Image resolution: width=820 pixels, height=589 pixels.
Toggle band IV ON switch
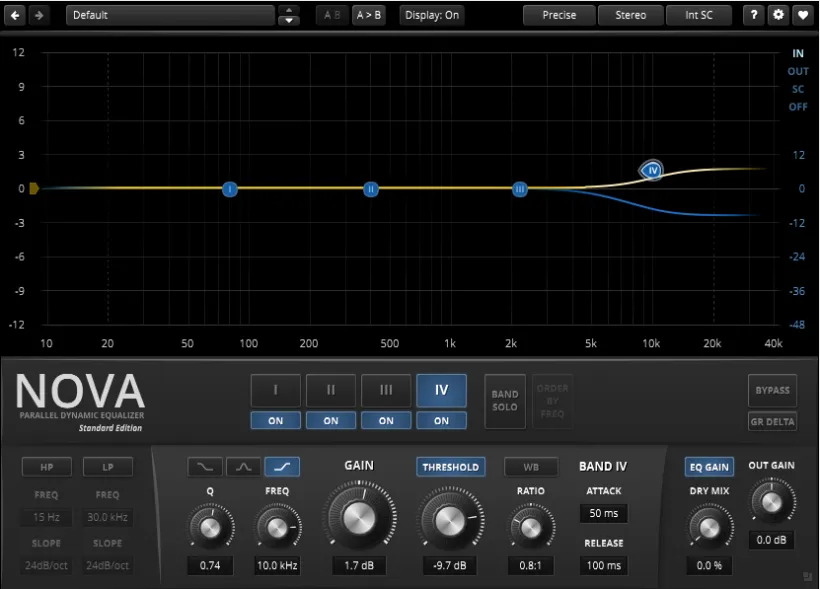pyautogui.click(x=441, y=421)
